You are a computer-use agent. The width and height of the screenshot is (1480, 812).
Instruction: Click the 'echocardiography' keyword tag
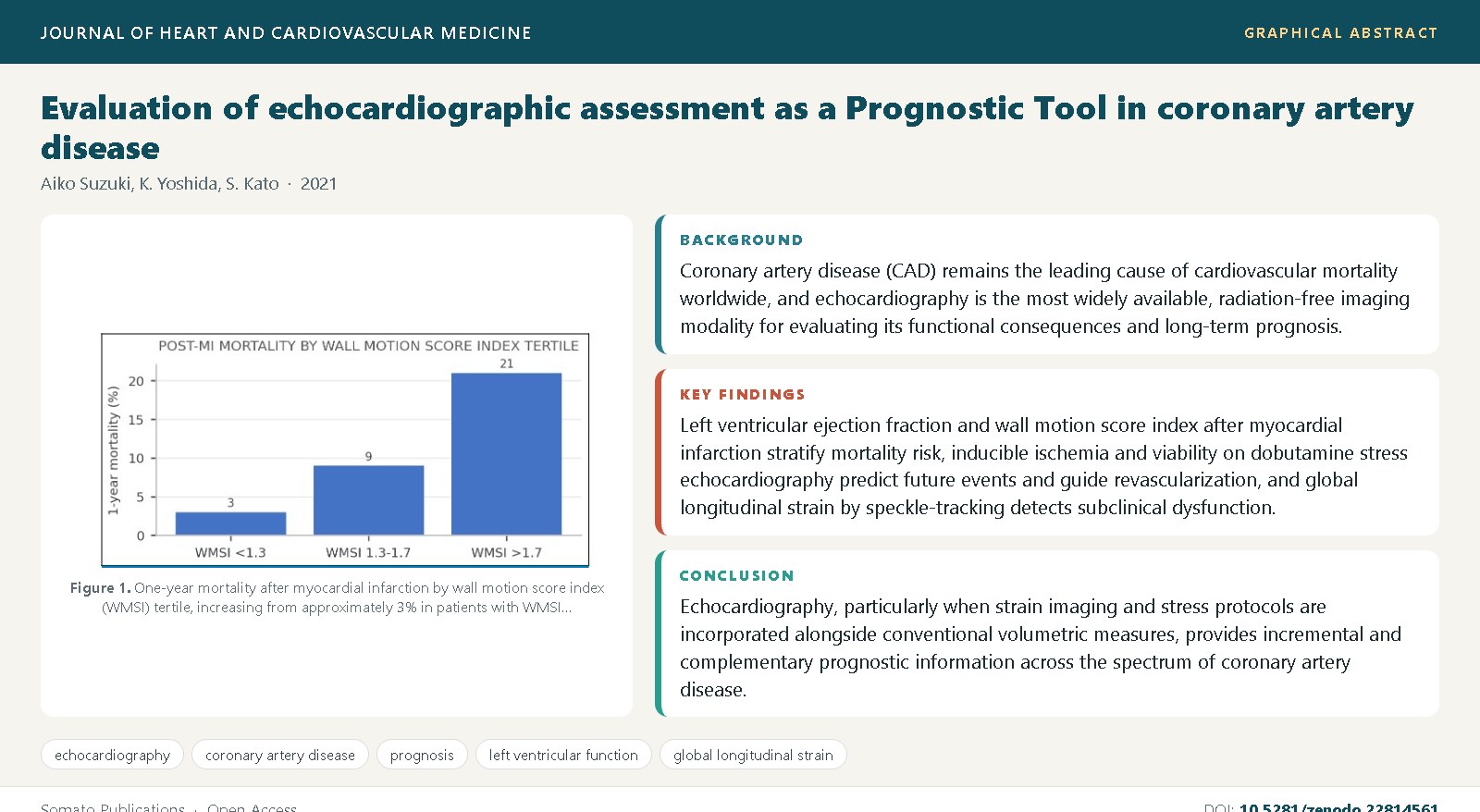click(112, 755)
